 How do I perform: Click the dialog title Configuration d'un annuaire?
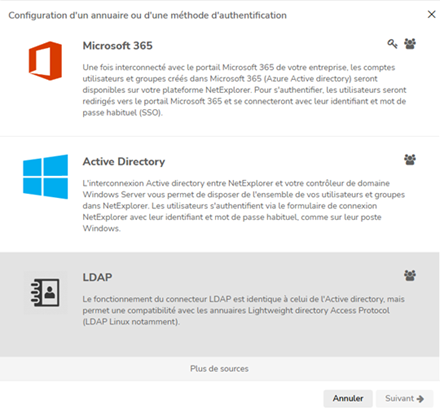tap(147, 15)
